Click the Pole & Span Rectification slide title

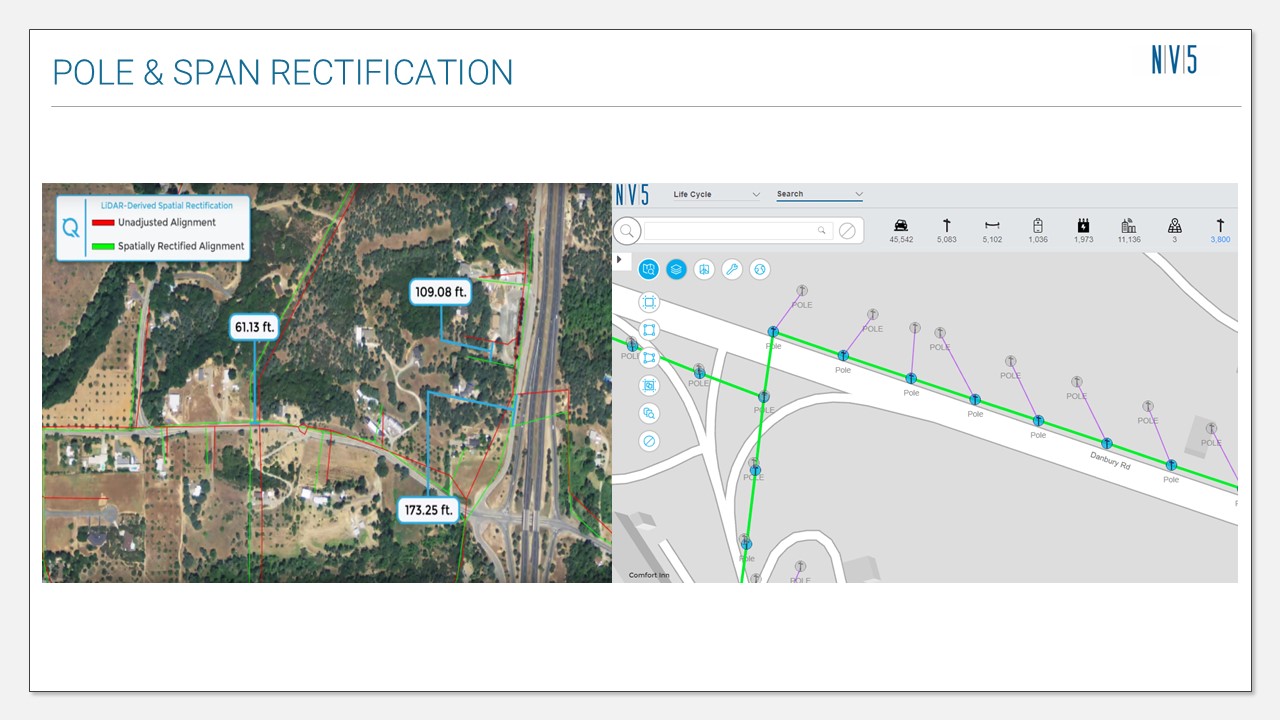[x=282, y=72]
